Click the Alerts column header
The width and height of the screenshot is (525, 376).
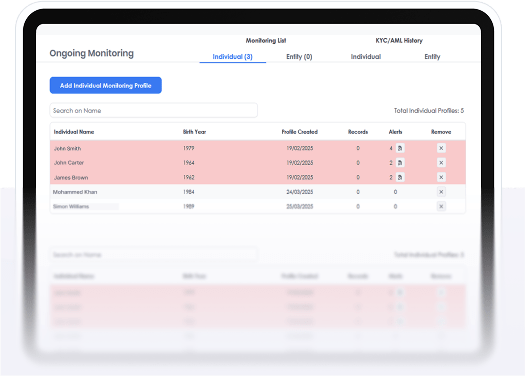pos(395,132)
